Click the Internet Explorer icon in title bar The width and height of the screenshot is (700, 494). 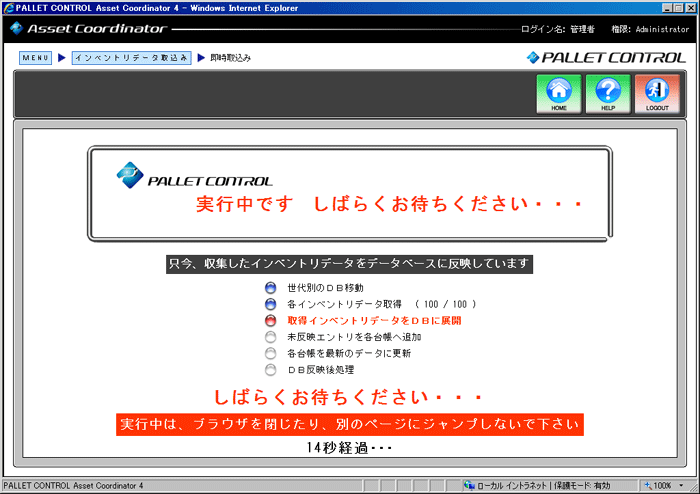(x=9, y=8)
